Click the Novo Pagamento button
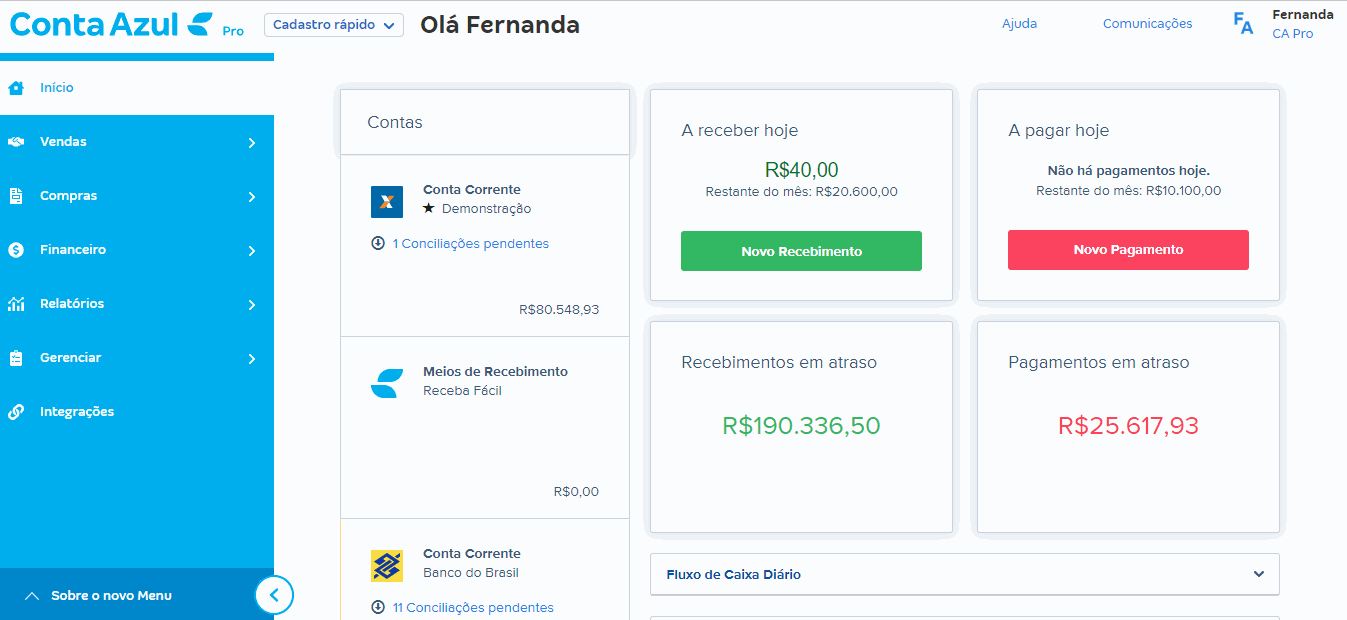1347x620 pixels. tap(1128, 250)
